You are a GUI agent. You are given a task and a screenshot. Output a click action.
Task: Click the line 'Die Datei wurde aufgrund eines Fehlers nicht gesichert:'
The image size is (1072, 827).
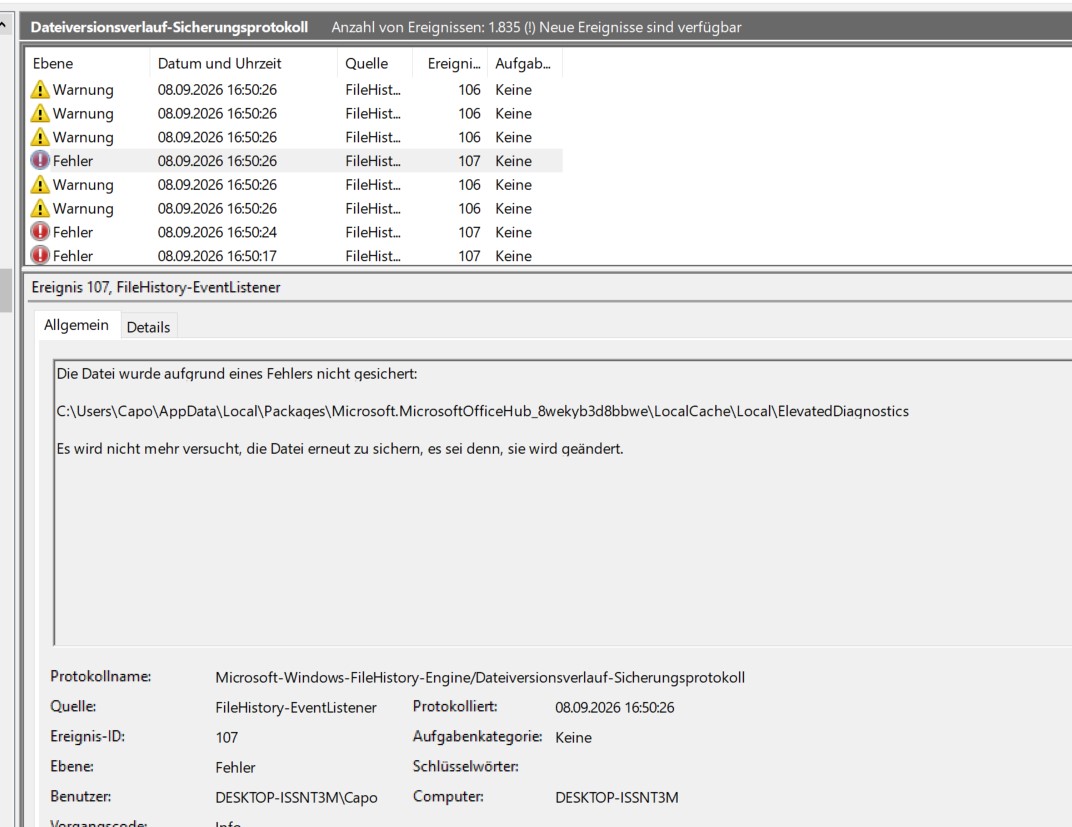click(x=237, y=374)
